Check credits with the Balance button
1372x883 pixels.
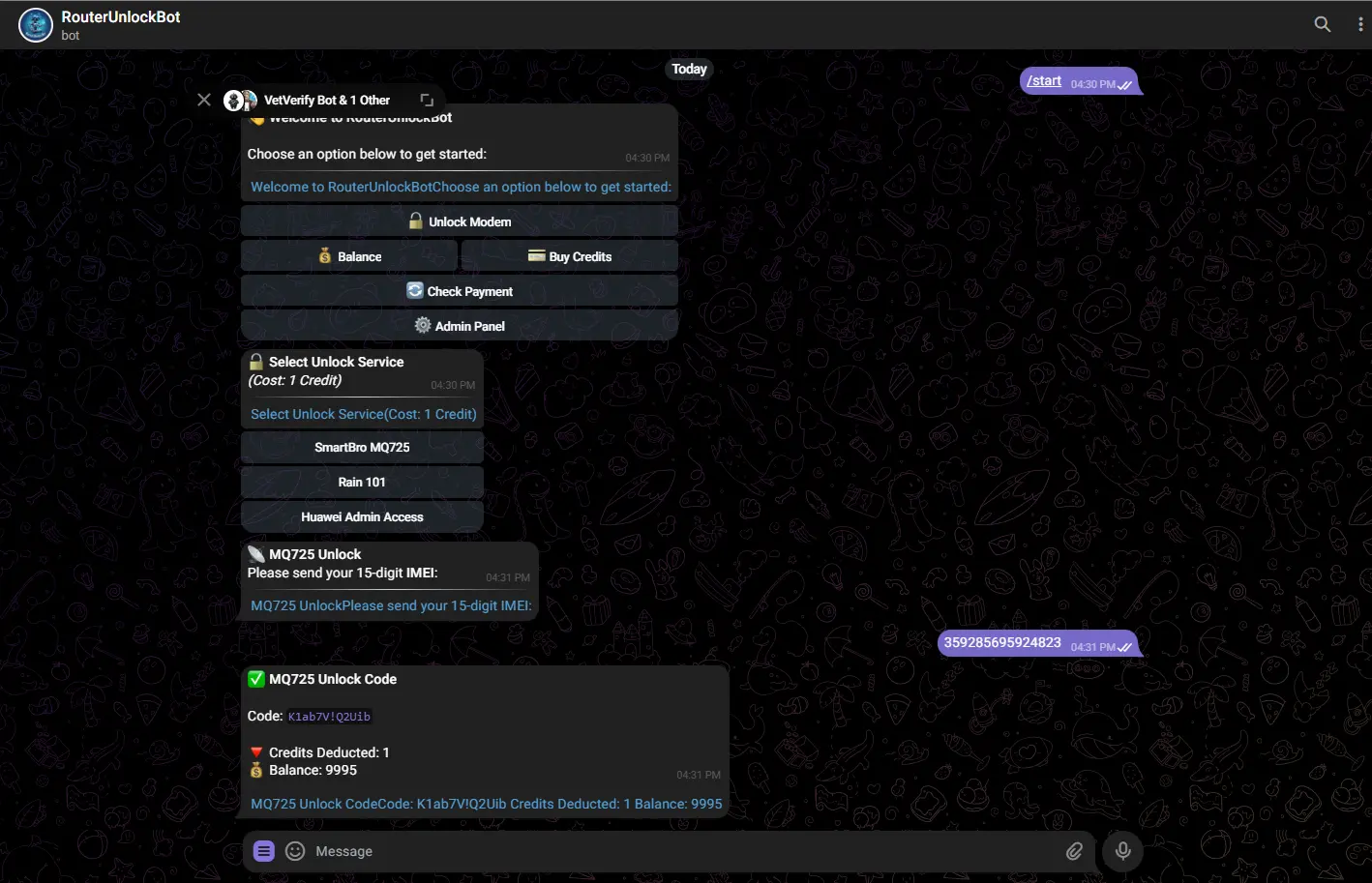349,256
